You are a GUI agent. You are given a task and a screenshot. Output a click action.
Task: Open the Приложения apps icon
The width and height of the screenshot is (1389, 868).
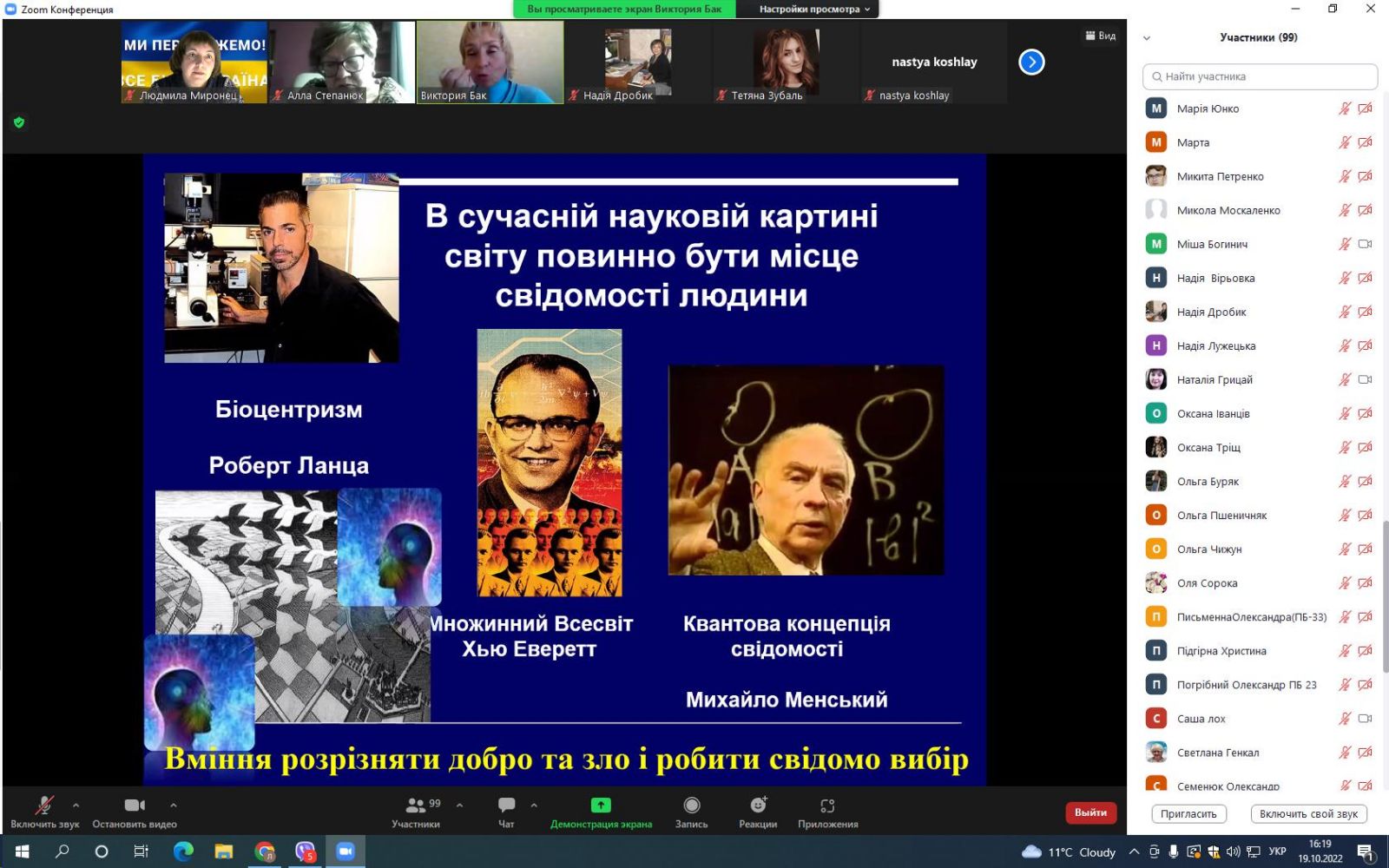tap(827, 806)
